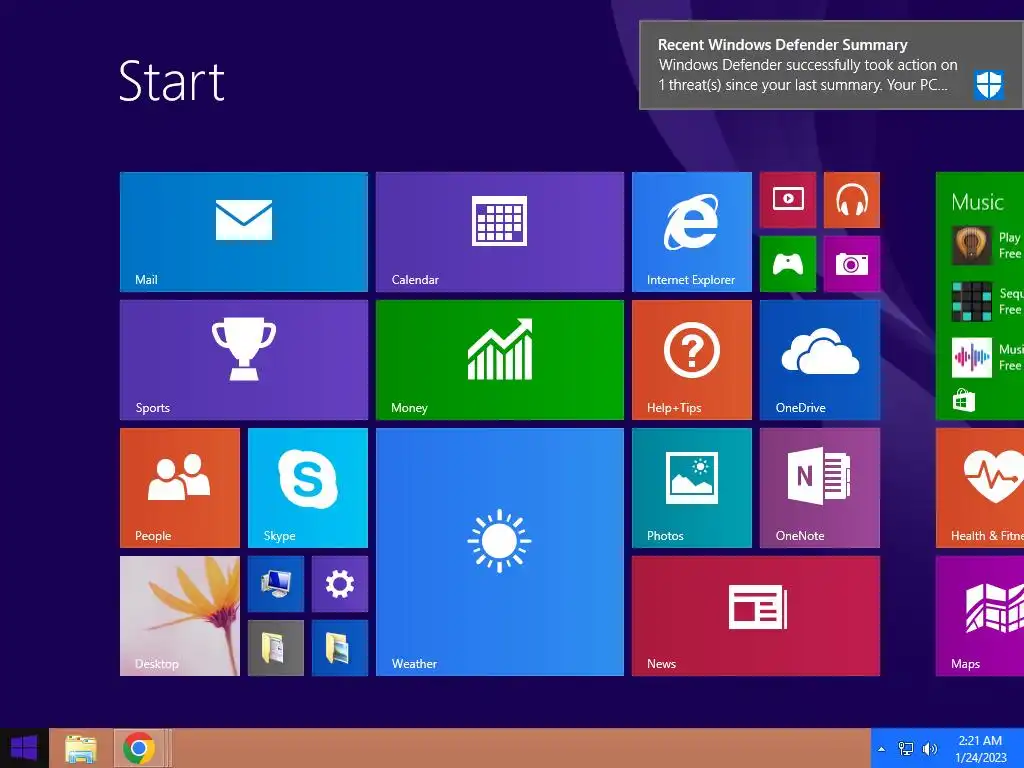Image resolution: width=1024 pixels, height=768 pixels.
Task: Open the Desktop tile
Action: [x=180, y=616]
